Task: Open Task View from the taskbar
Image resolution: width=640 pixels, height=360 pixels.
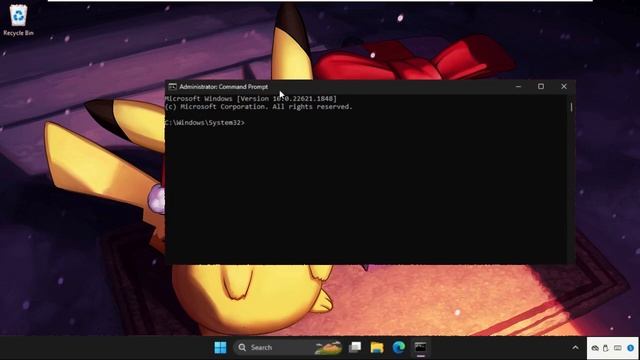Action: [x=355, y=347]
